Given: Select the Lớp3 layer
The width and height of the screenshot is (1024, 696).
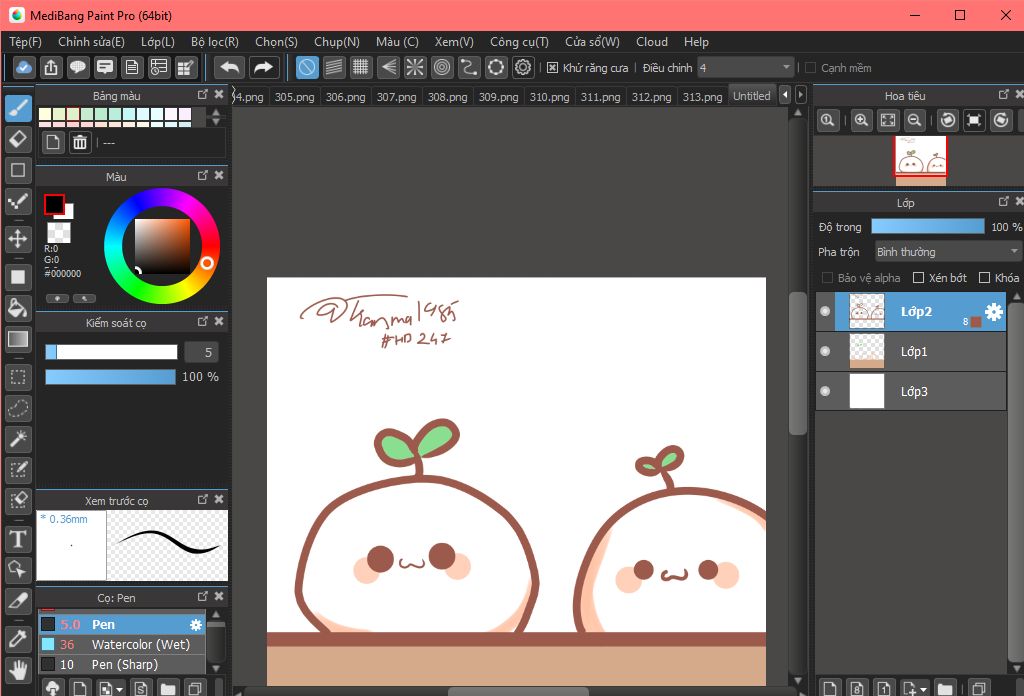Looking at the screenshot, I should (x=913, y=391).
